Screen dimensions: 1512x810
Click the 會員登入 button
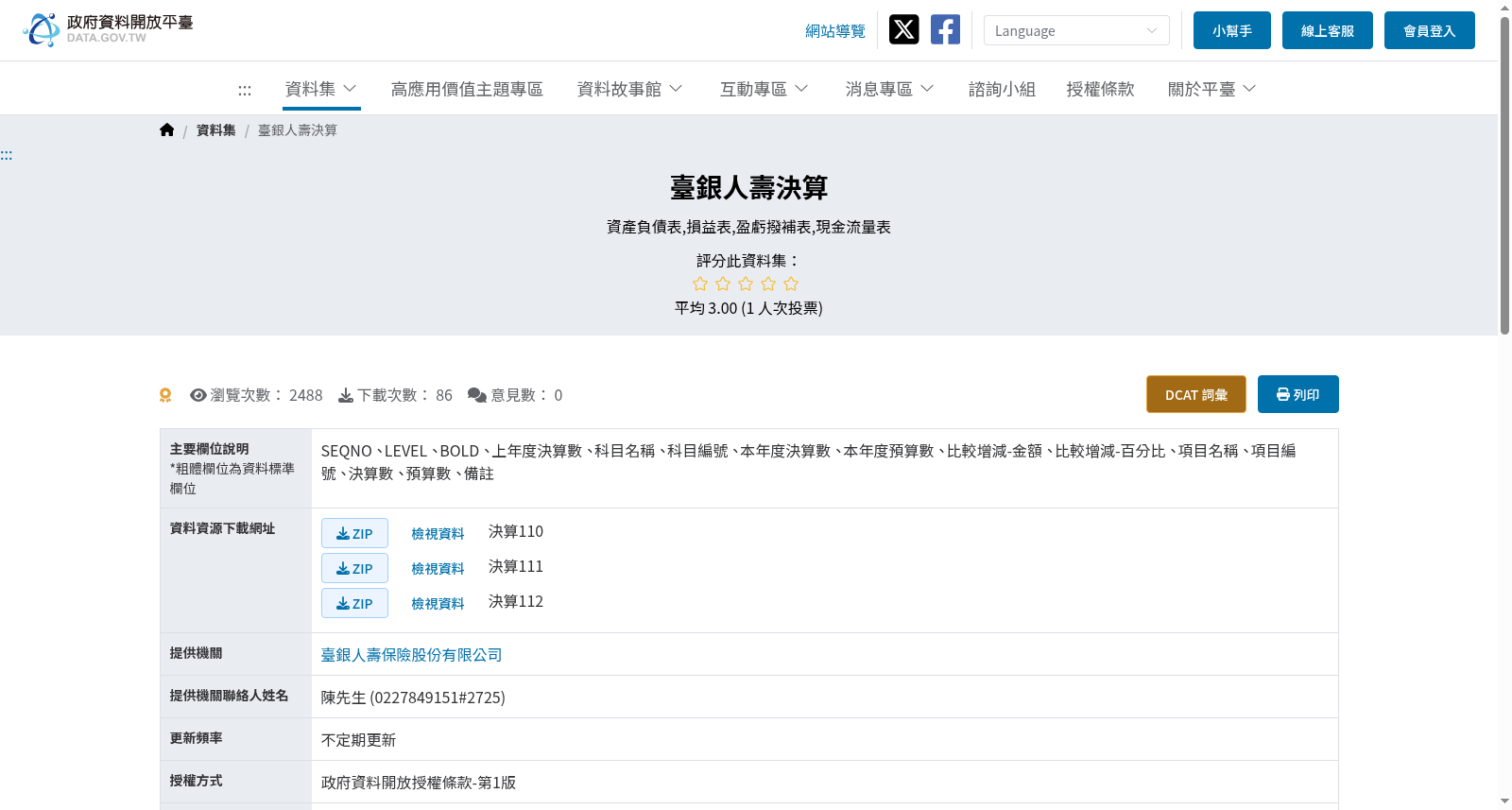1430,30
